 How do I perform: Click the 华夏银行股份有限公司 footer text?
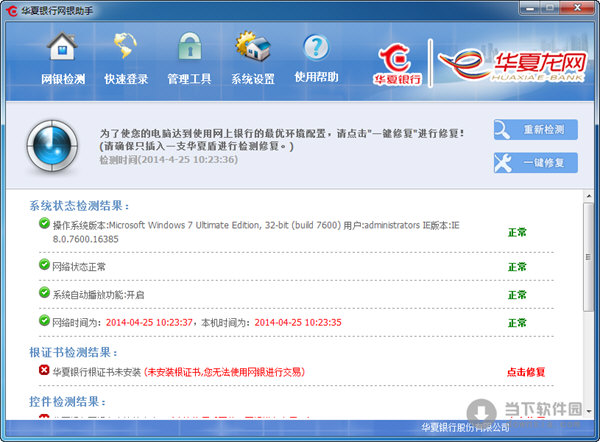tap(465, 427)
